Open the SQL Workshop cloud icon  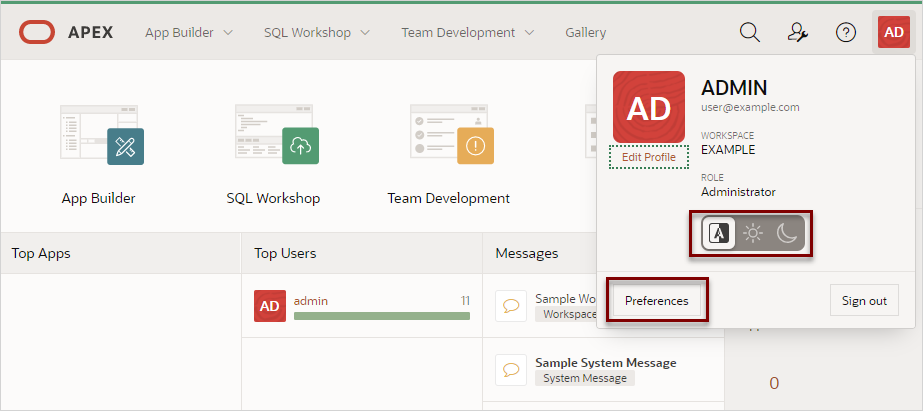coord(277,134)
